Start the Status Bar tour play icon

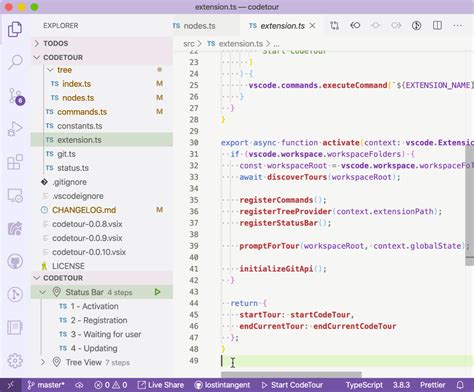click(x=157, y=292)
